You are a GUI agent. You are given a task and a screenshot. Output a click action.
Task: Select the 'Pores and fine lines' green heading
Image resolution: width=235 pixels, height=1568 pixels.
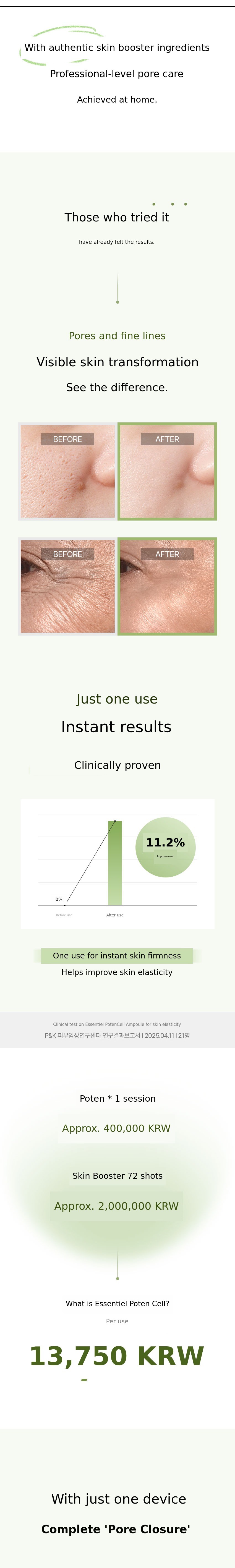point(117,335)
